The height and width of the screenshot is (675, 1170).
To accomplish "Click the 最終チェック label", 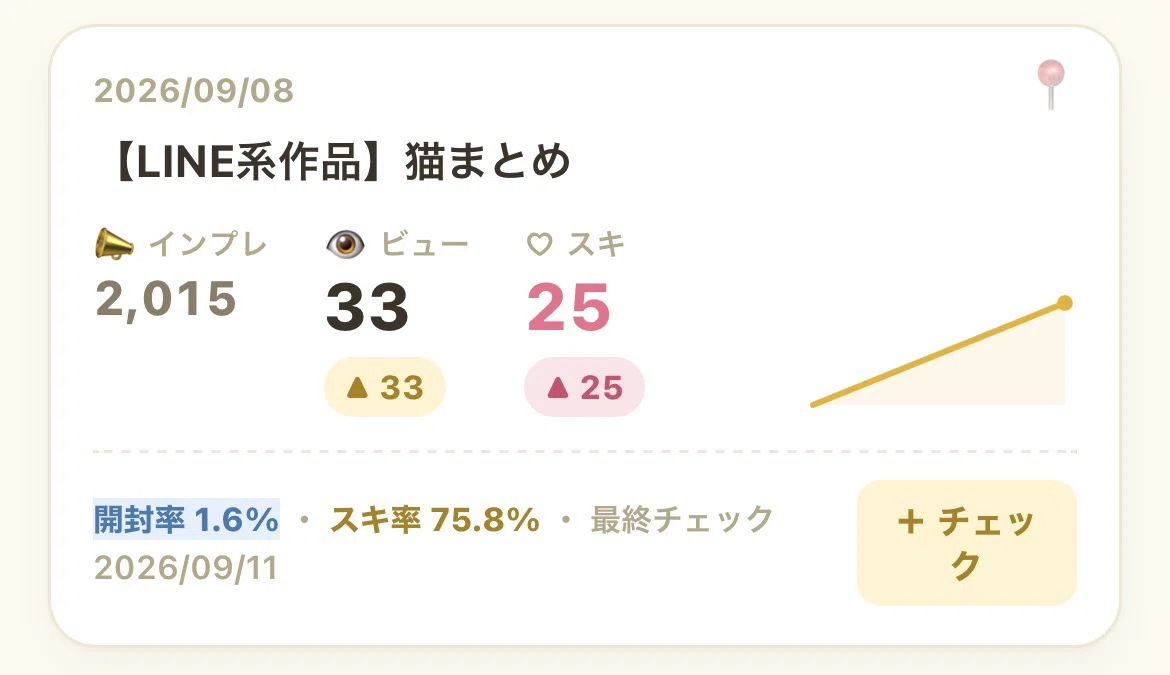I will point(682,519).
